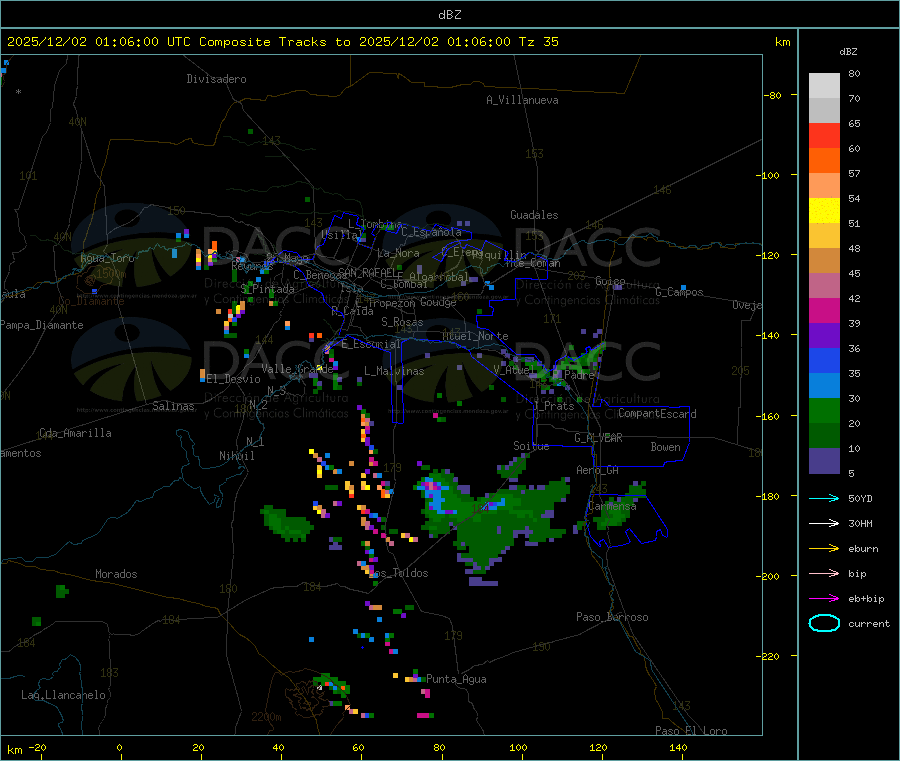900x761 pixels.
Task: Click the Guadales map label
Action: point(534,215)
